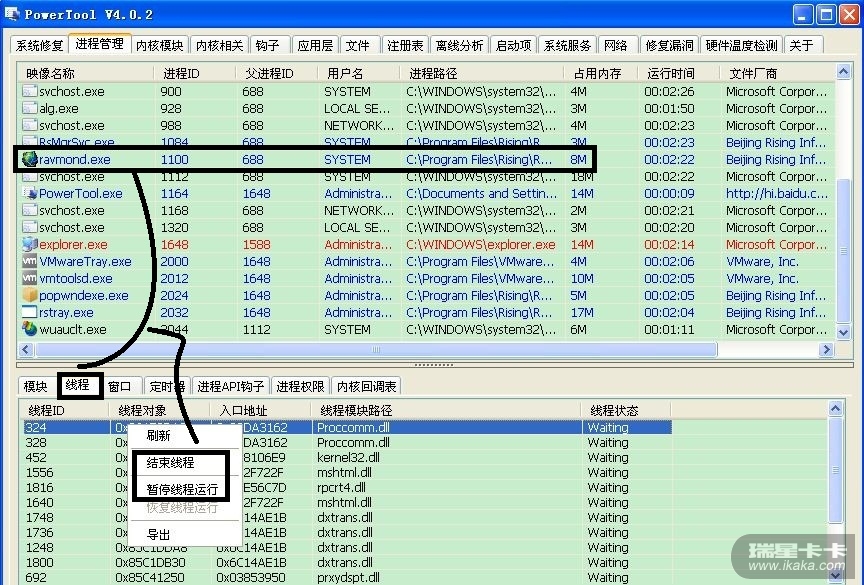Select the 窗口 lower tab
Viewport: 864px width, 585px height.
121,386
